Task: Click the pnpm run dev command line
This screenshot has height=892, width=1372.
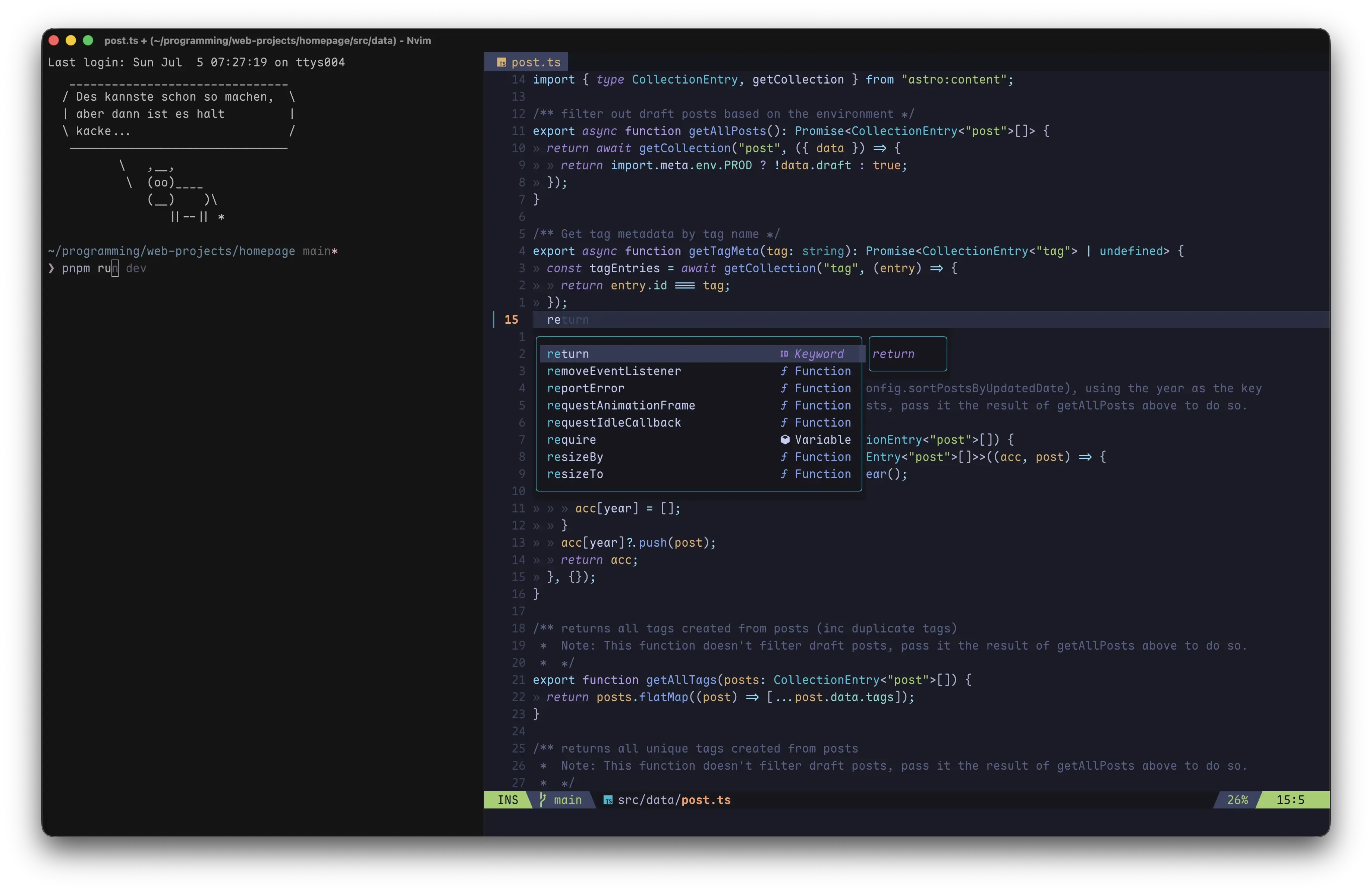Action: (x=104, y=269)
